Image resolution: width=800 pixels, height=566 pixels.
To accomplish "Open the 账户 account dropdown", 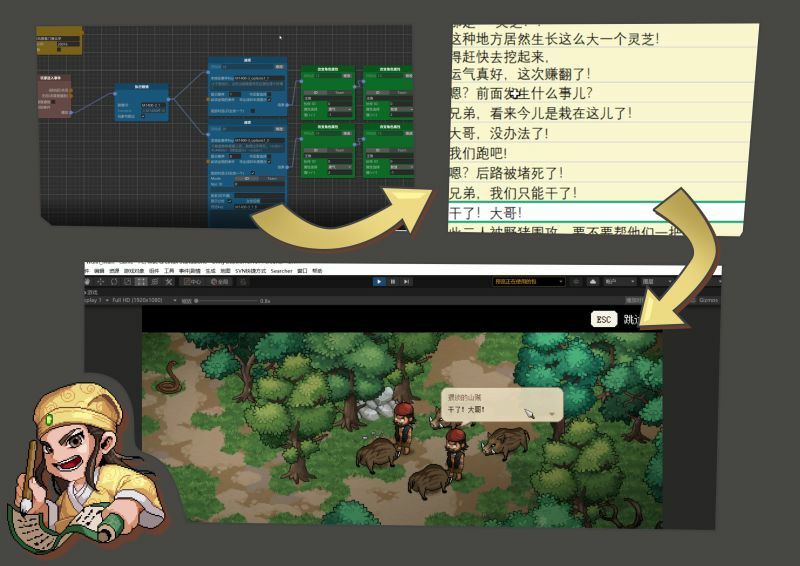I will (619, 282).
